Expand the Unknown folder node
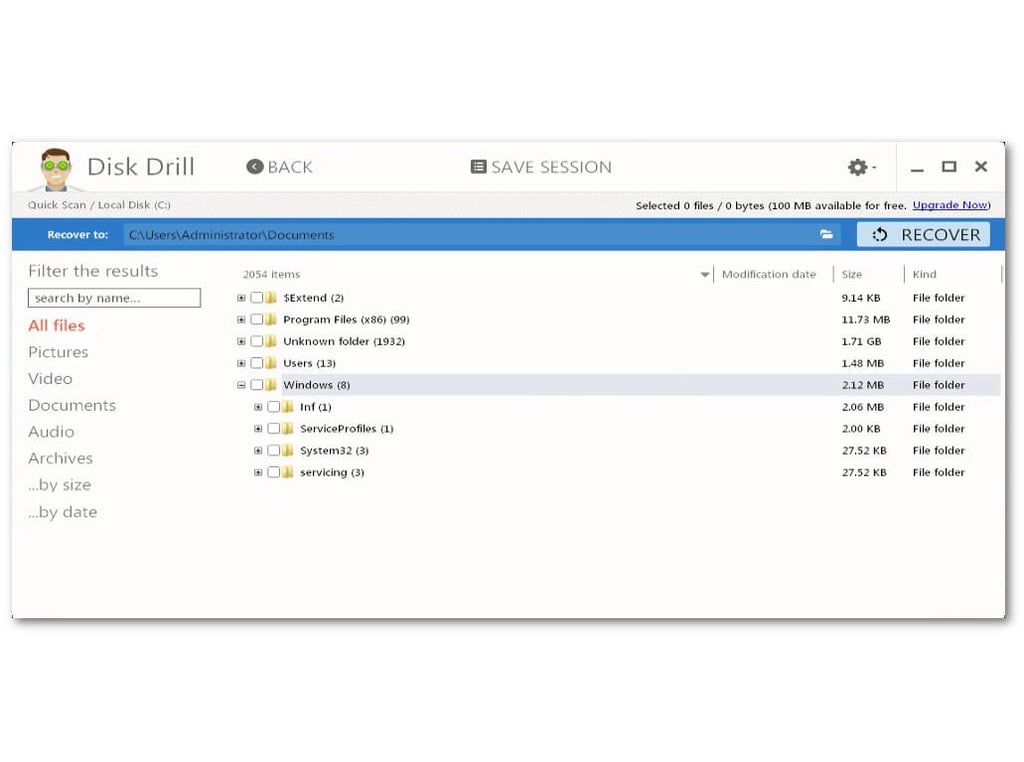This screenshot has width=1024, height=762. [x=241, y=341]
